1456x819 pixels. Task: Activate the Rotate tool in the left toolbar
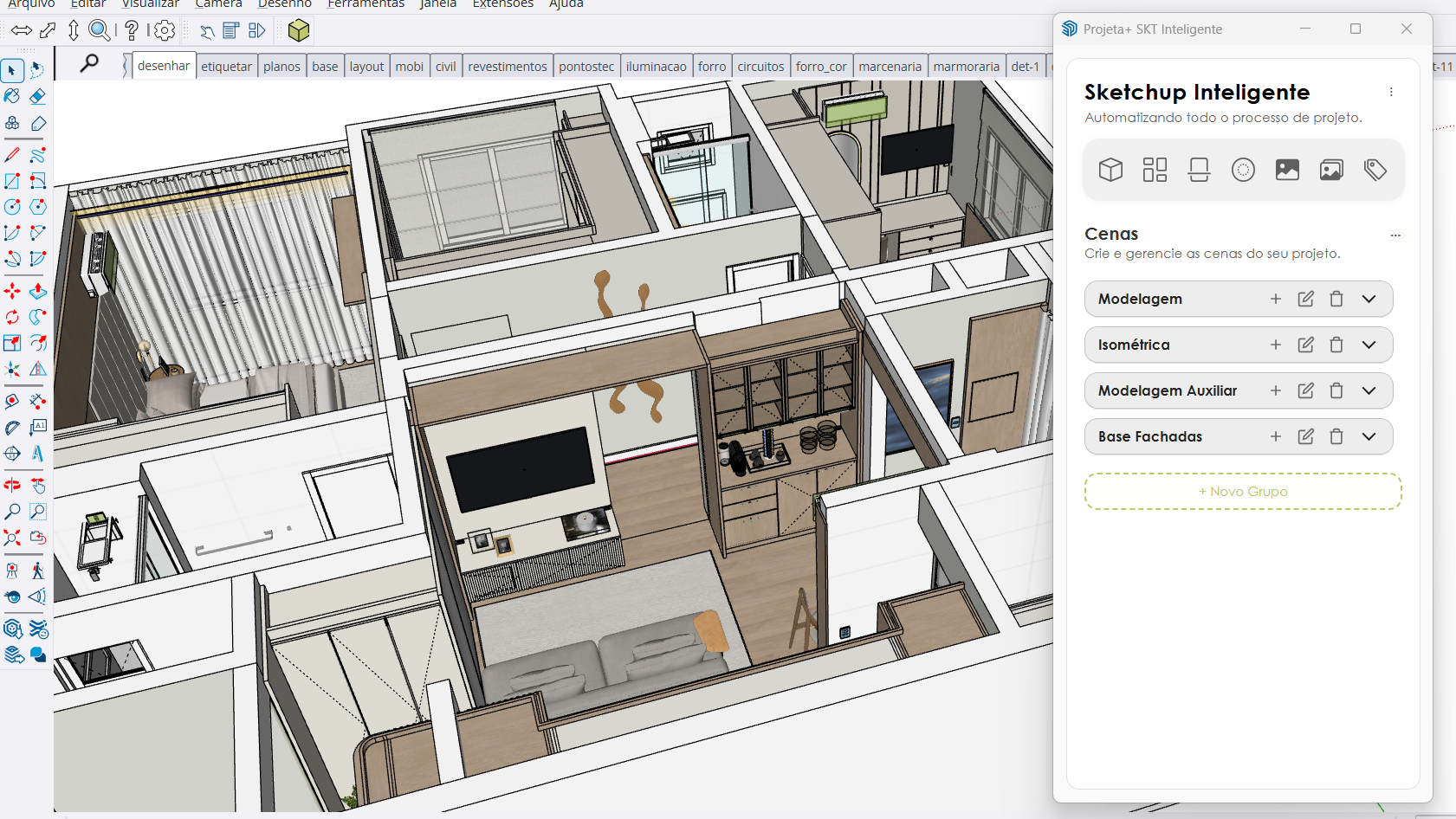(11, 318)
